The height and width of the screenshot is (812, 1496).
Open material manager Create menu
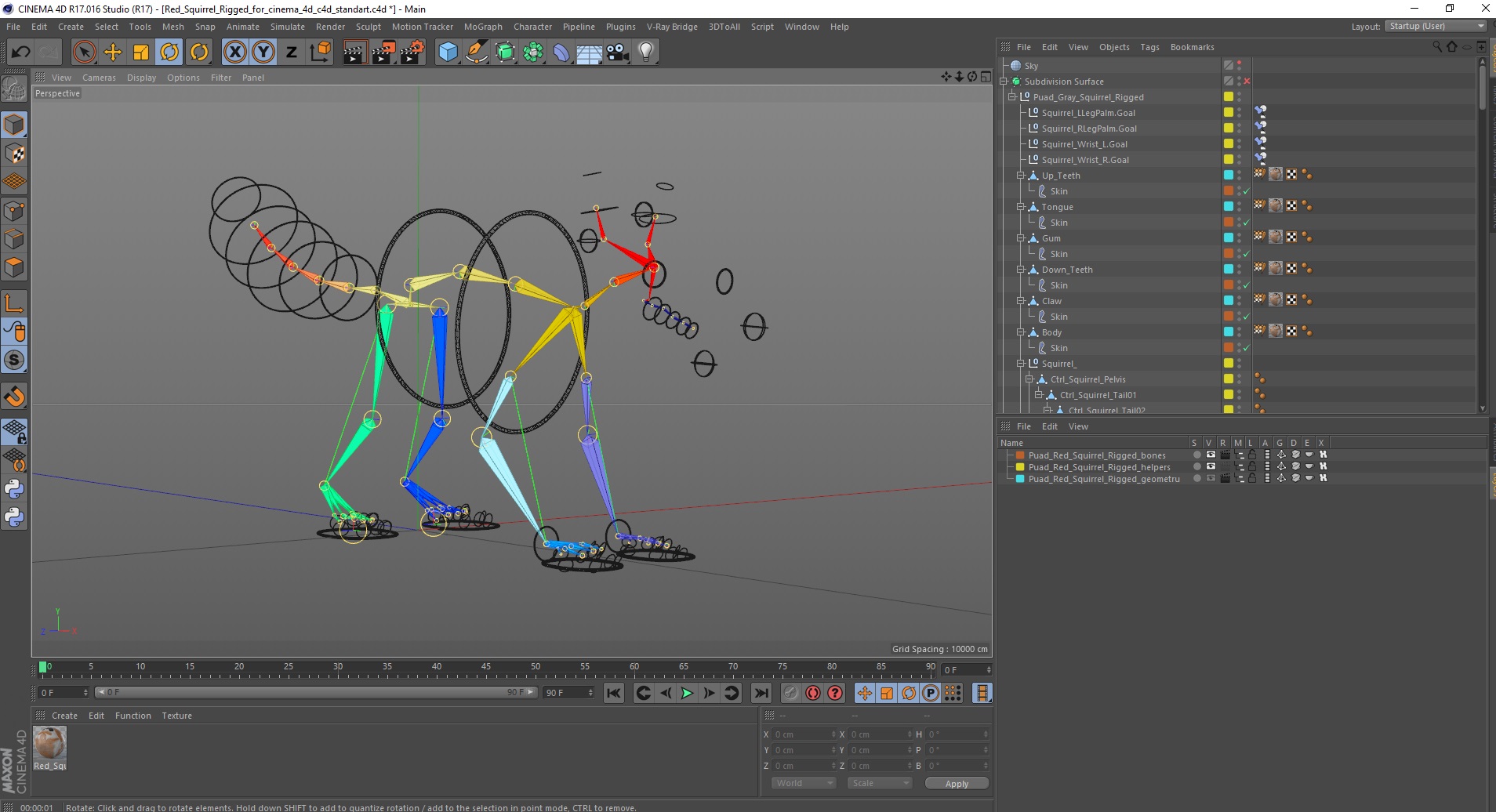64,716
